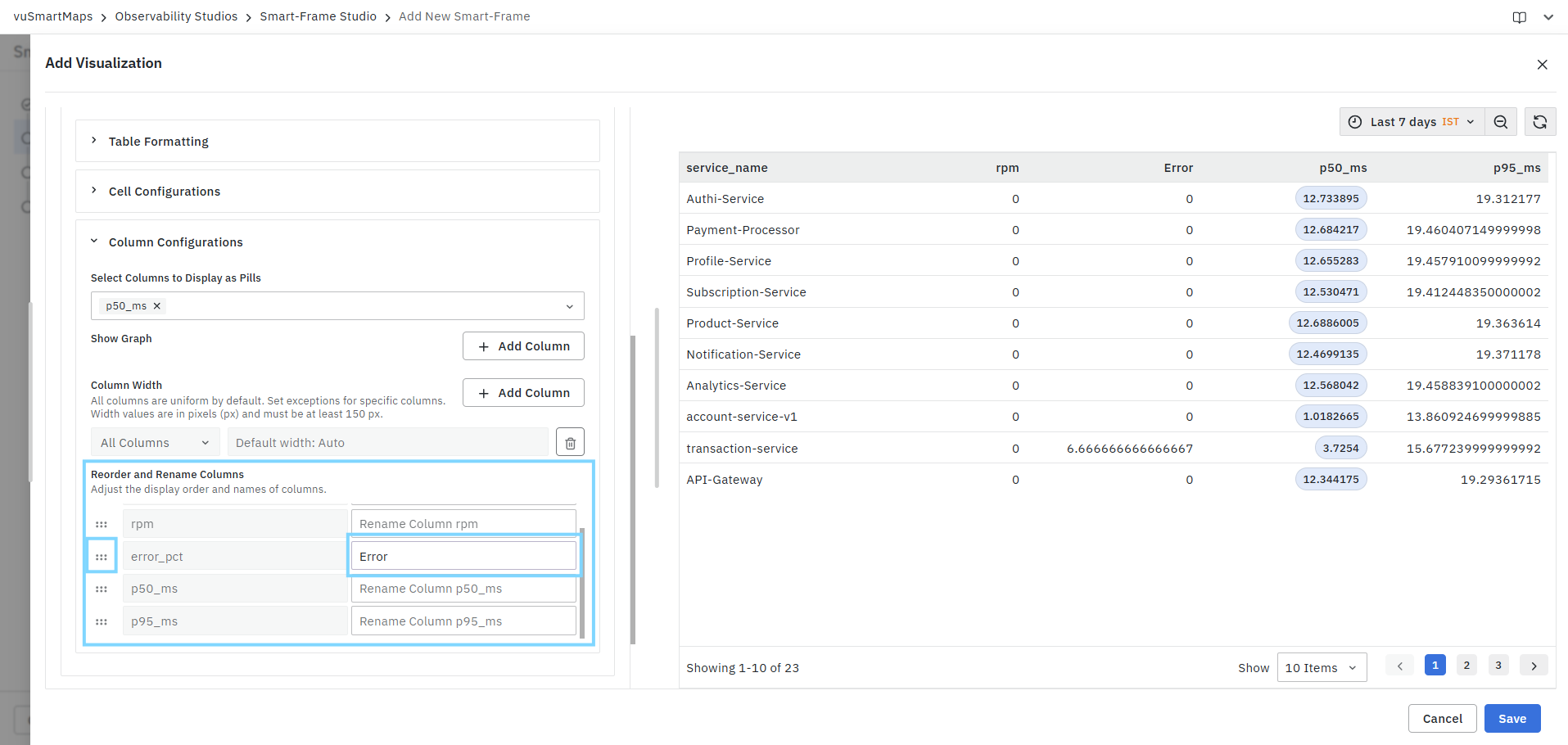The image size is (1568, 745).
Task: Close the Add Visualization dialog
Action: [x=1542, y=64]
